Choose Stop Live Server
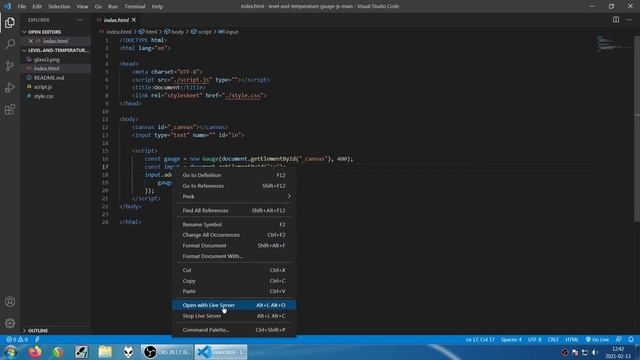 point(234,316)
